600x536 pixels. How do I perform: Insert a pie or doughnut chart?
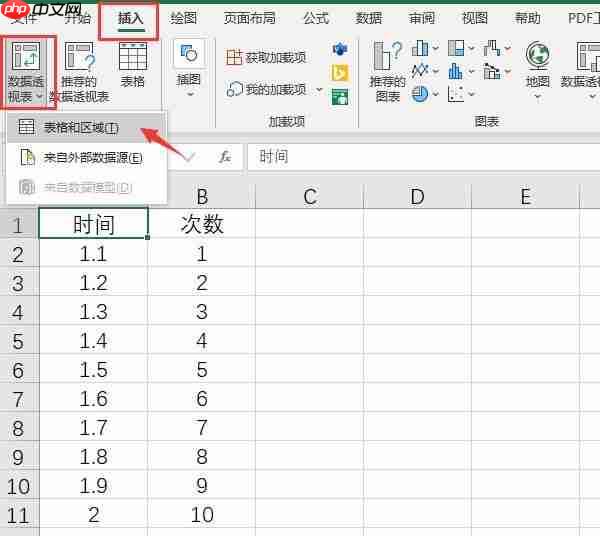(420, 94)
